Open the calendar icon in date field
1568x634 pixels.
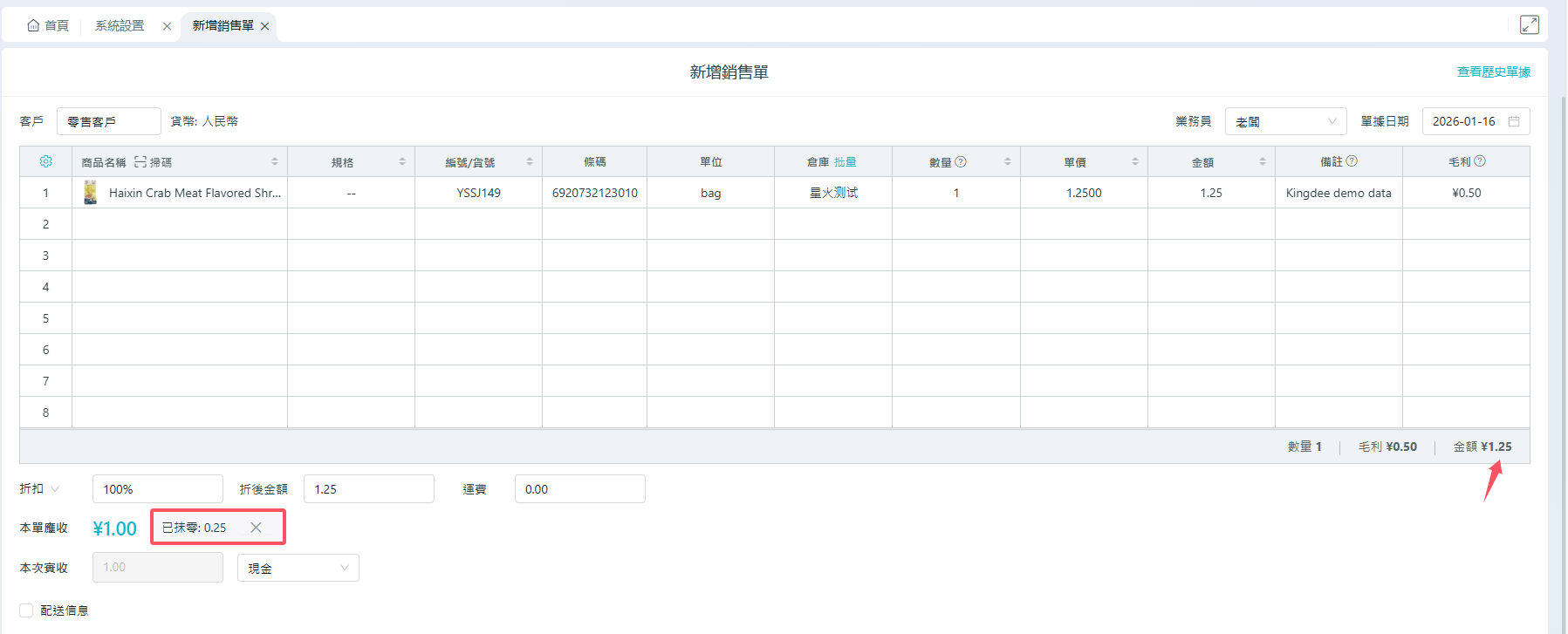click(x=1514, y=121)
